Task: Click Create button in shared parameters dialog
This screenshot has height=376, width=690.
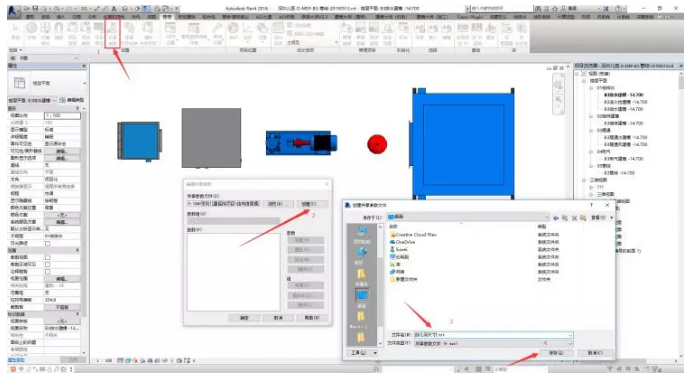Action: [312, 204]
